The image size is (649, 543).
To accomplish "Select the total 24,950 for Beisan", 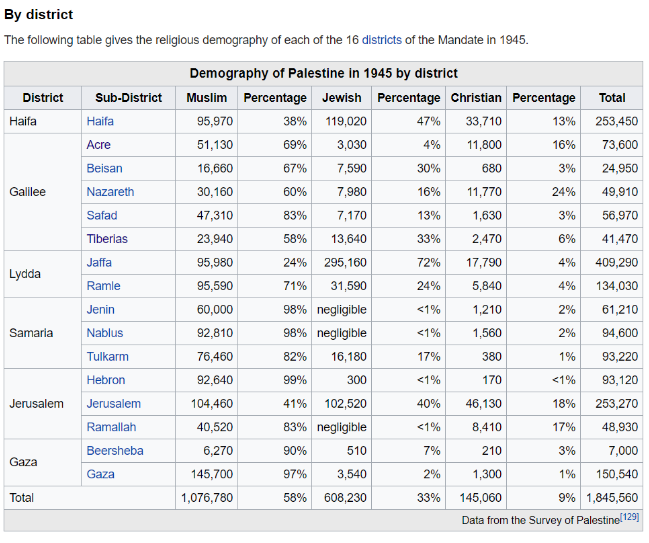I will point(620,168).
